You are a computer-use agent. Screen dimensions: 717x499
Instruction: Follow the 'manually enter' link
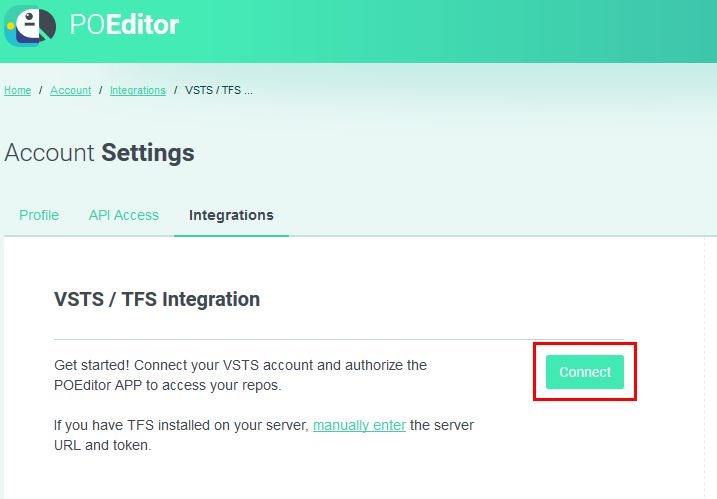point(359,425)
